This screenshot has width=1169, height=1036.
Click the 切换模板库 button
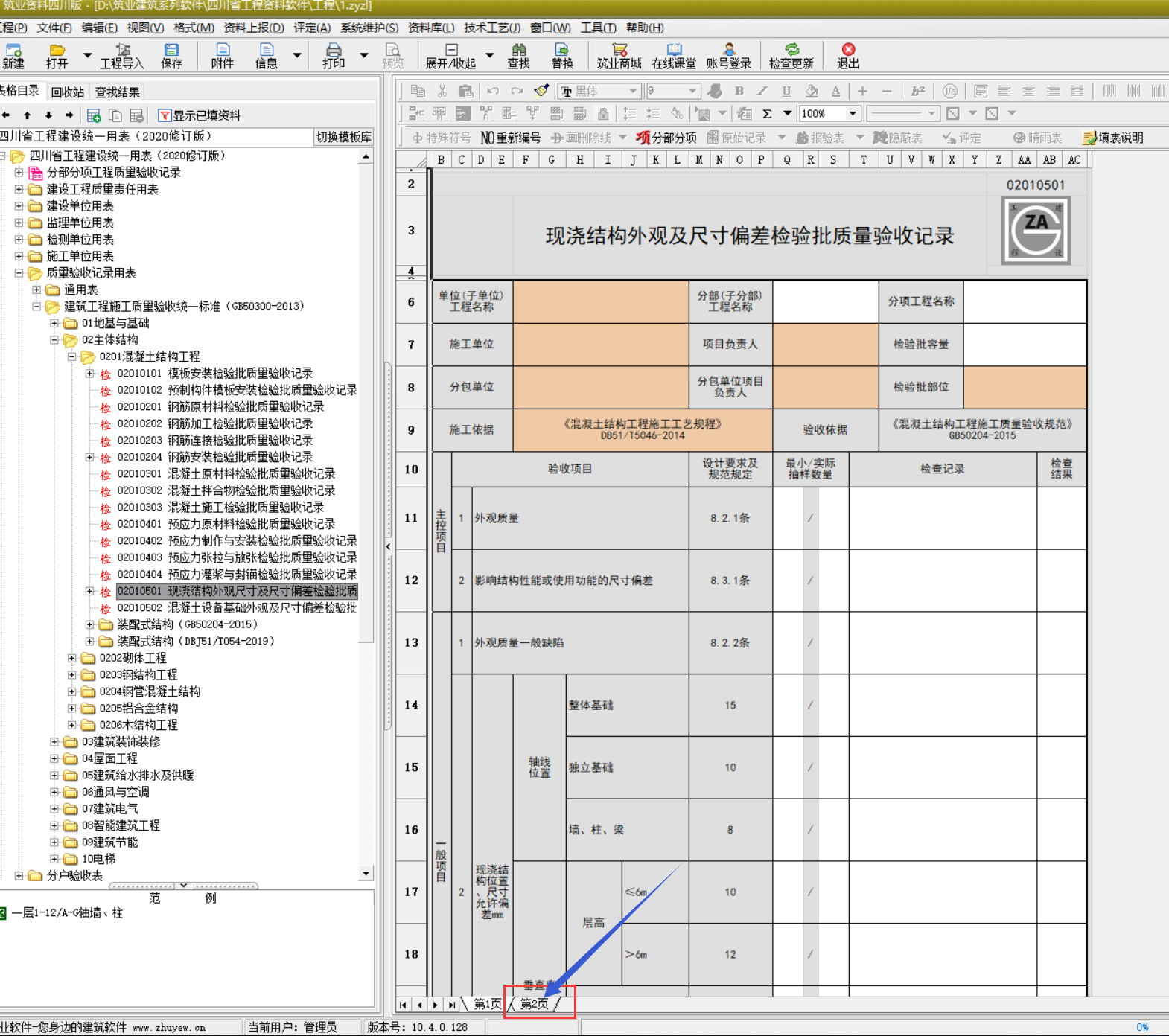pos(343,137)
